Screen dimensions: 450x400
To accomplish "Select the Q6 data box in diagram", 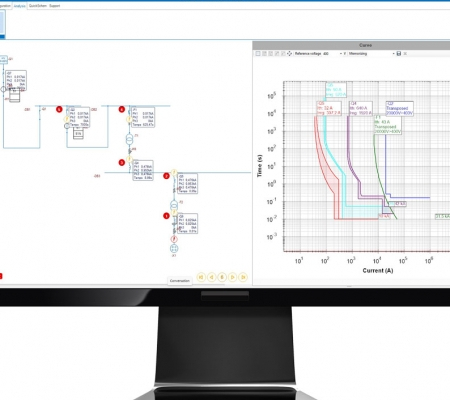I will click(188, 224).
